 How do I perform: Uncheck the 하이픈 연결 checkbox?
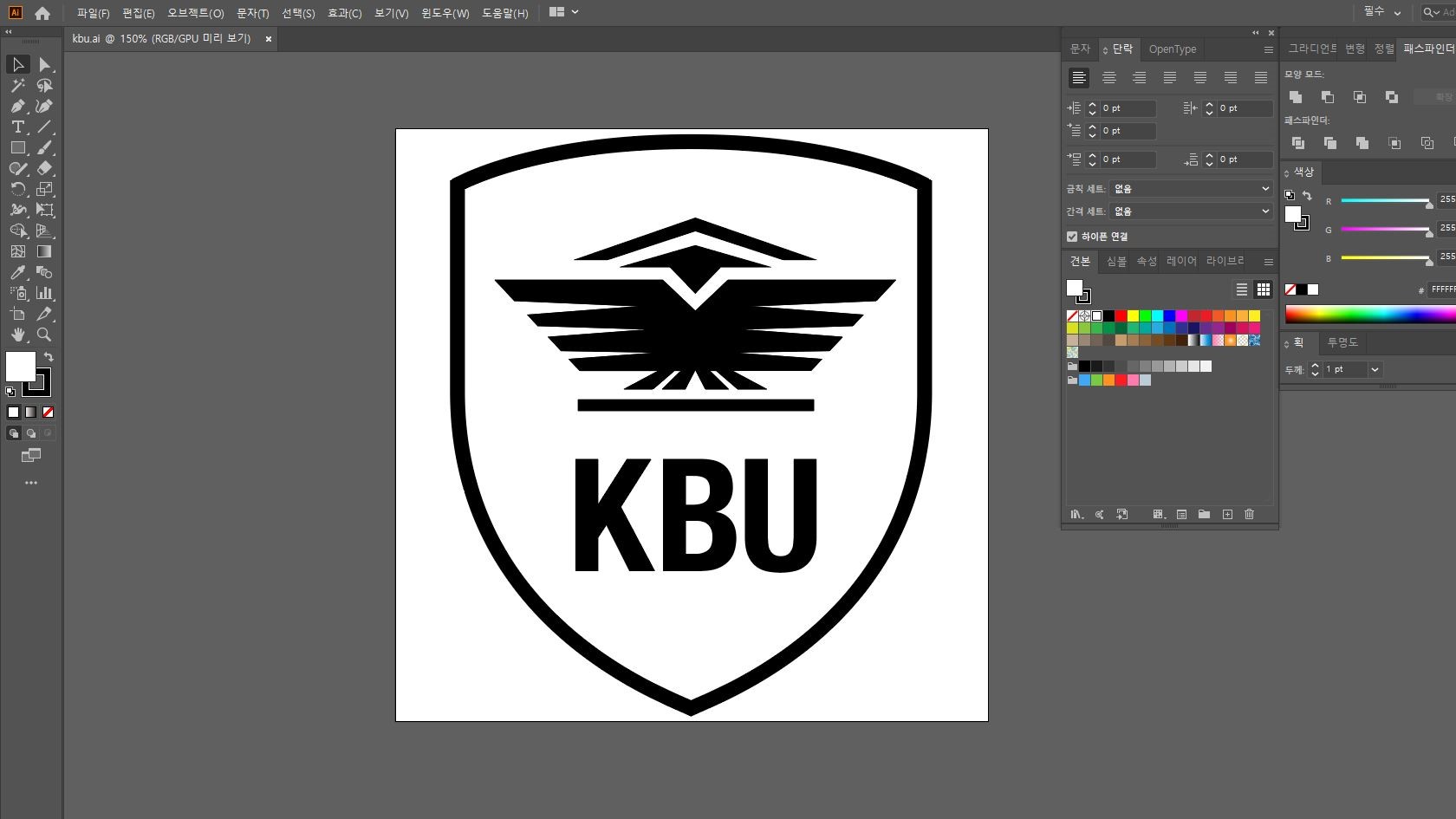tap(1072, 237)
